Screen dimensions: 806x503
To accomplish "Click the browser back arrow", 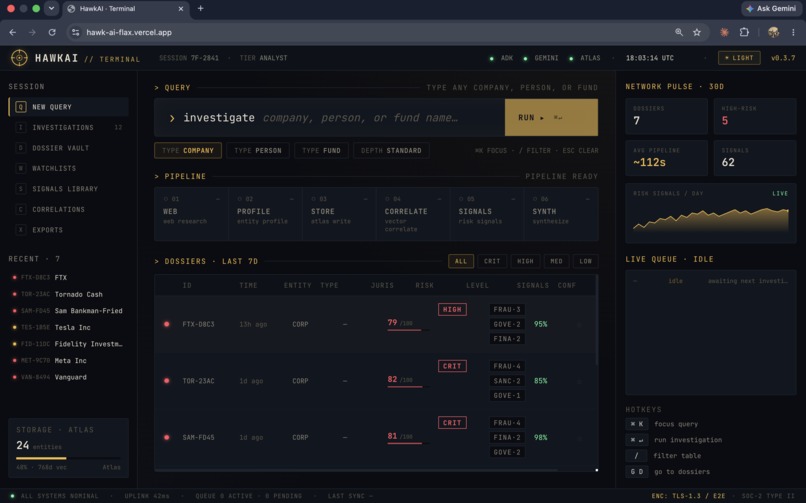I will (13, 32).
